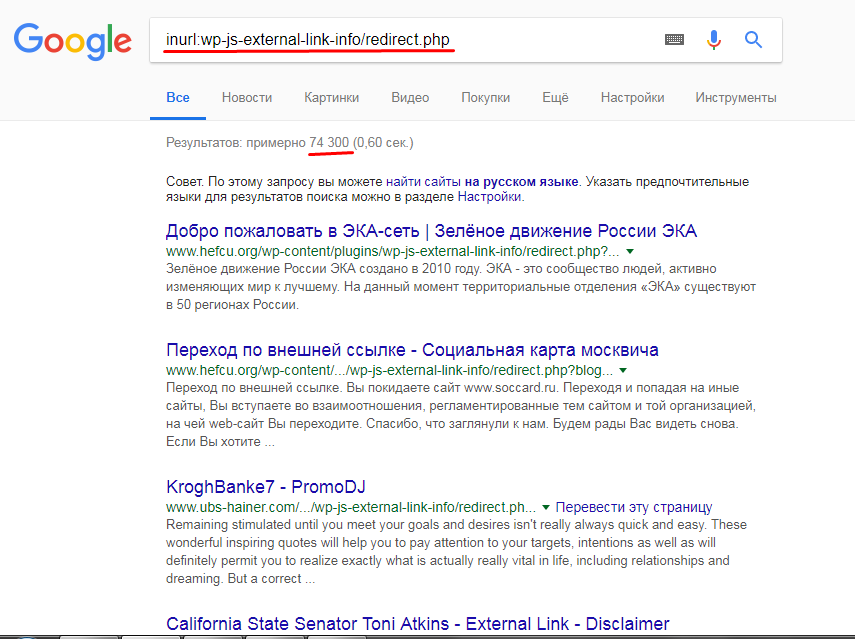Click the ubs-hainer.com green URL text
Viewport: 855px width, 639px height.
point(351,507)
